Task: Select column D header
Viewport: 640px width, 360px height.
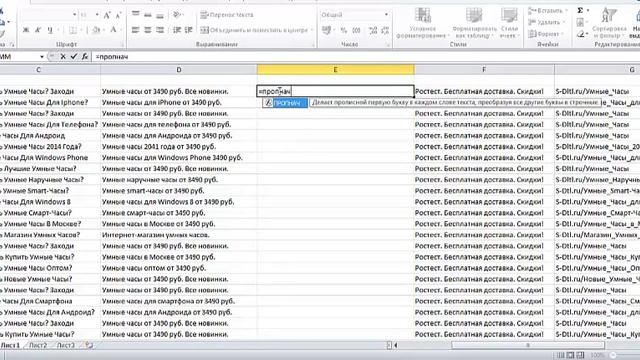Action: coord(179,70)
